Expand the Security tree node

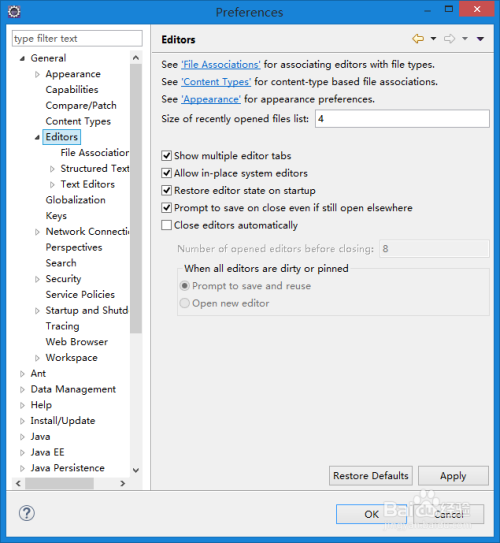click(37, 279)
